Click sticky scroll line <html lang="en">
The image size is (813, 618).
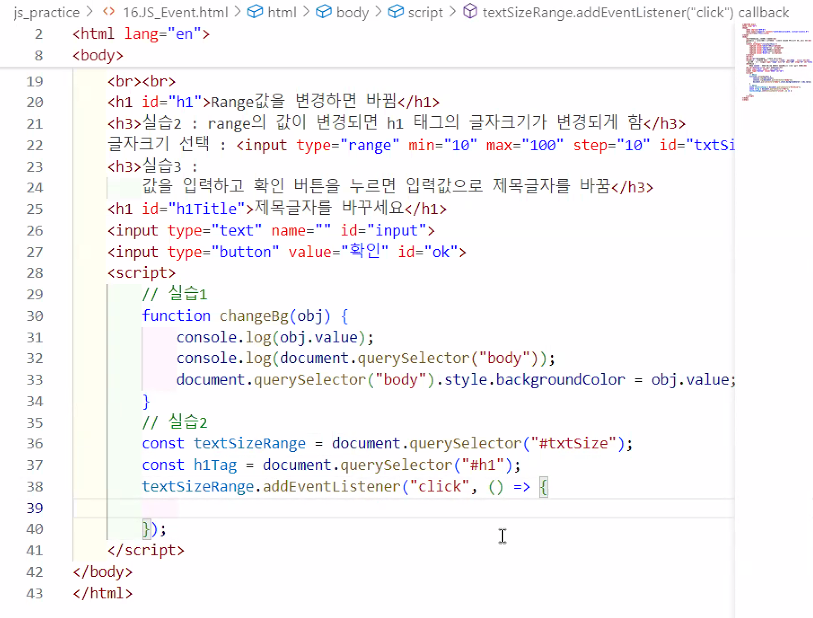pyautogui.click(x=141, y=34)
